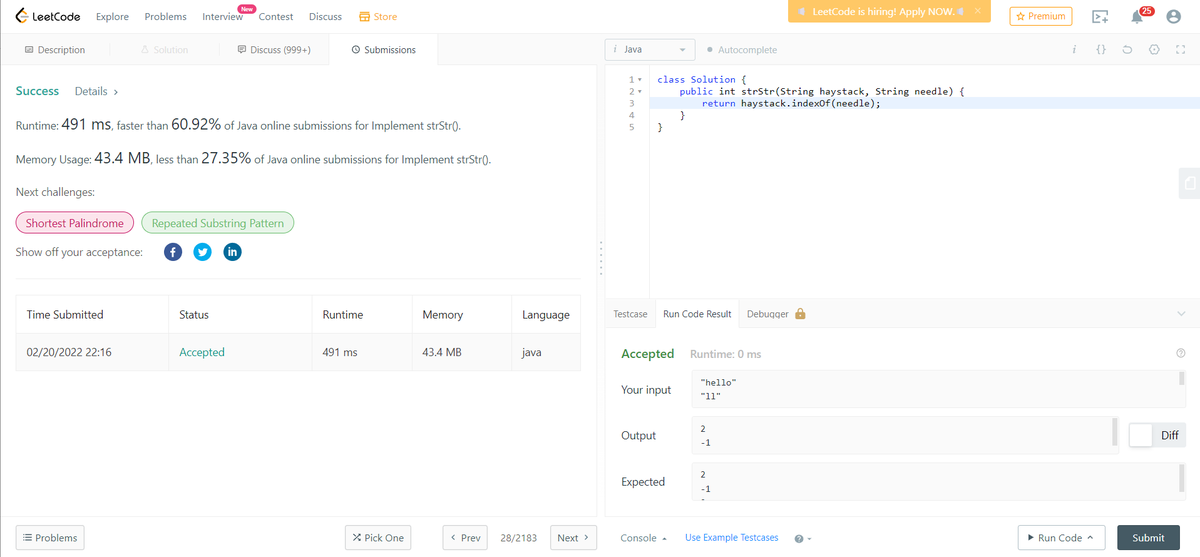Open notifications bell
The height and width of the screenshot is (557, 1200).
(x=1137, y=17)
